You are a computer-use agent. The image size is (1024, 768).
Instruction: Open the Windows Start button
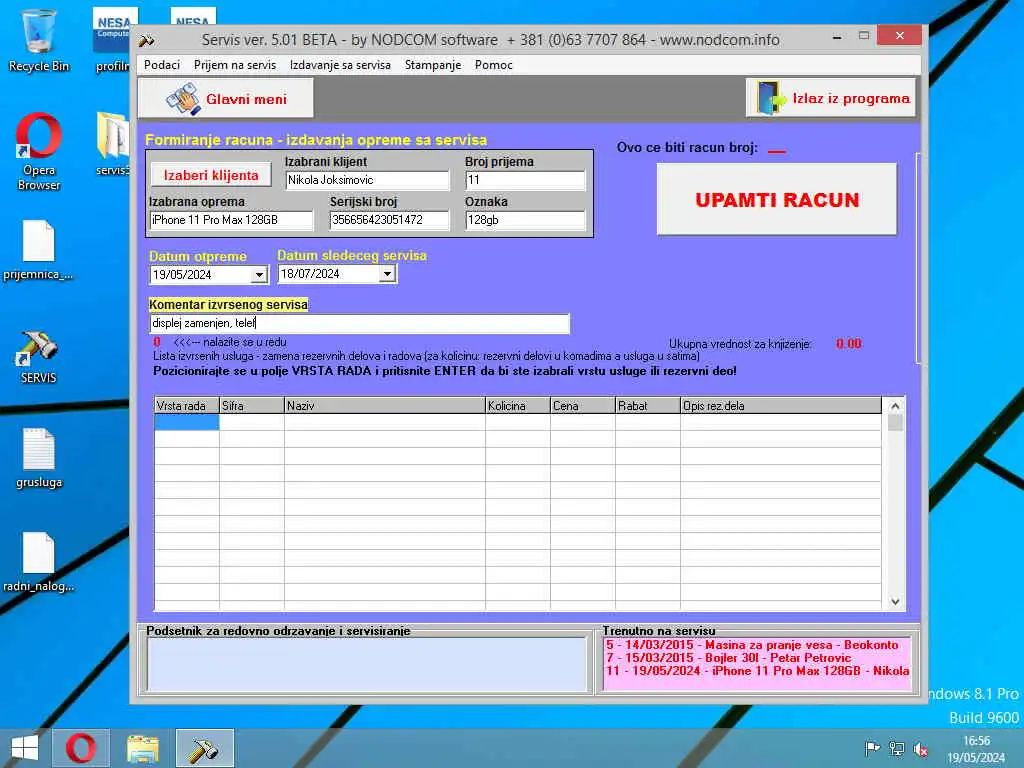click(25, 748)
